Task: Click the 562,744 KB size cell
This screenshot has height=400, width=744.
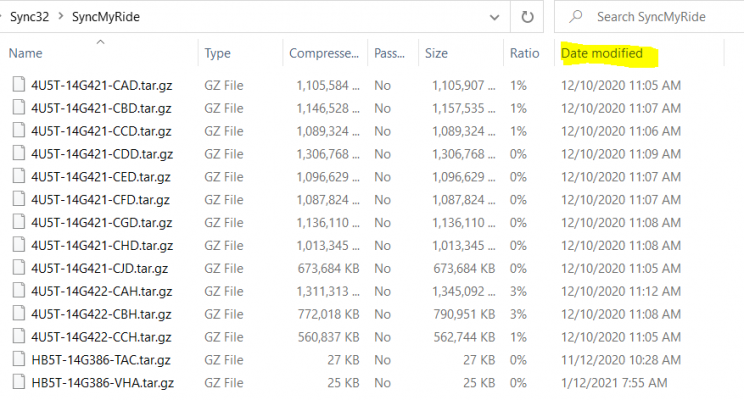Action: pos(464,337)
